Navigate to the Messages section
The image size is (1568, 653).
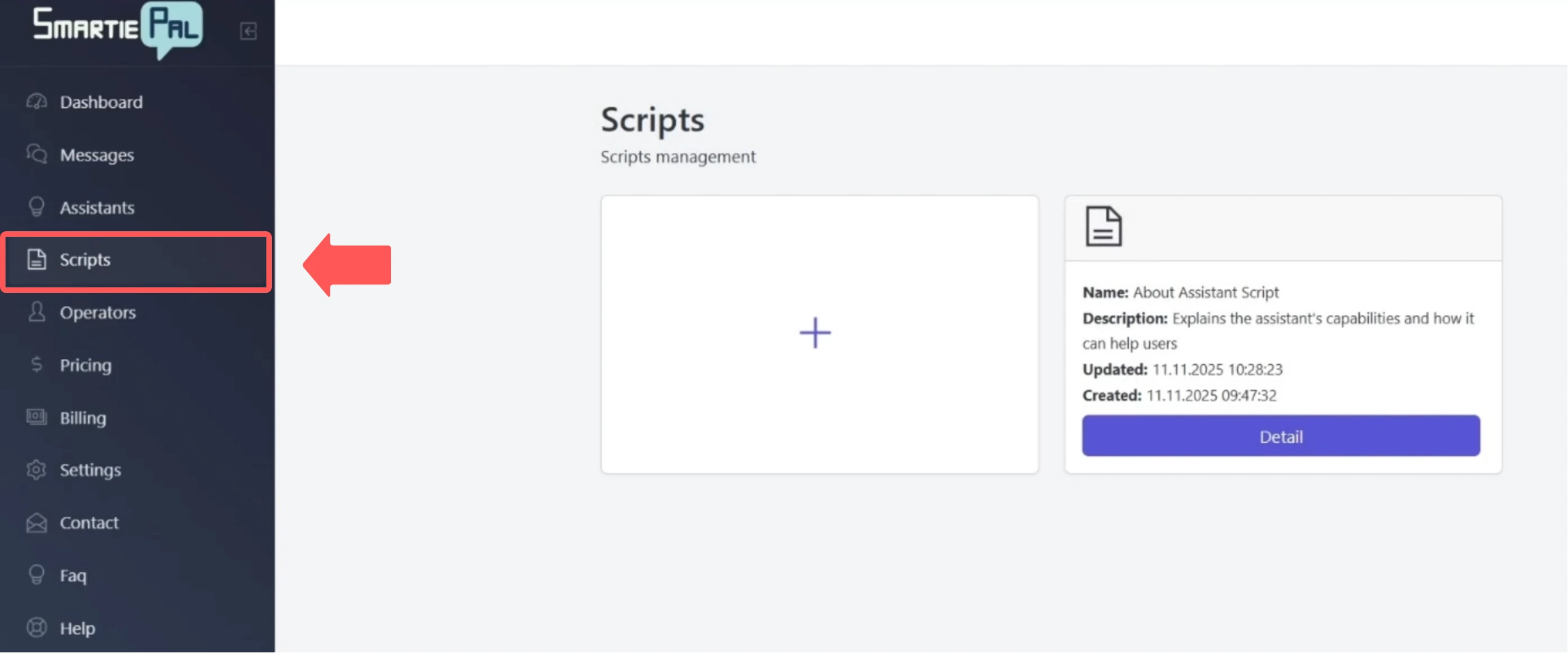tap(97, 154)
